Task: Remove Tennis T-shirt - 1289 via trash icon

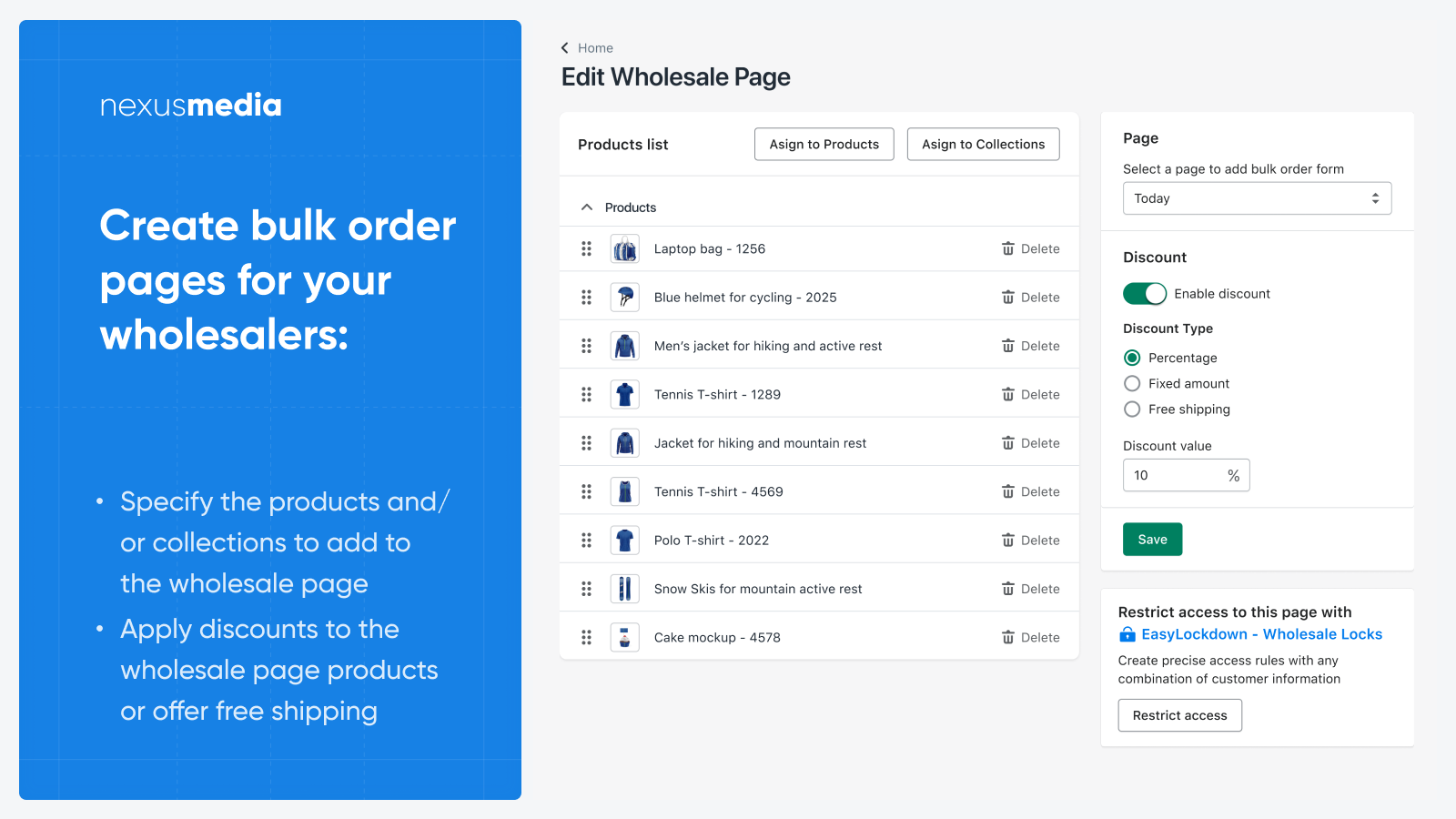Action: click(1007, 394)
